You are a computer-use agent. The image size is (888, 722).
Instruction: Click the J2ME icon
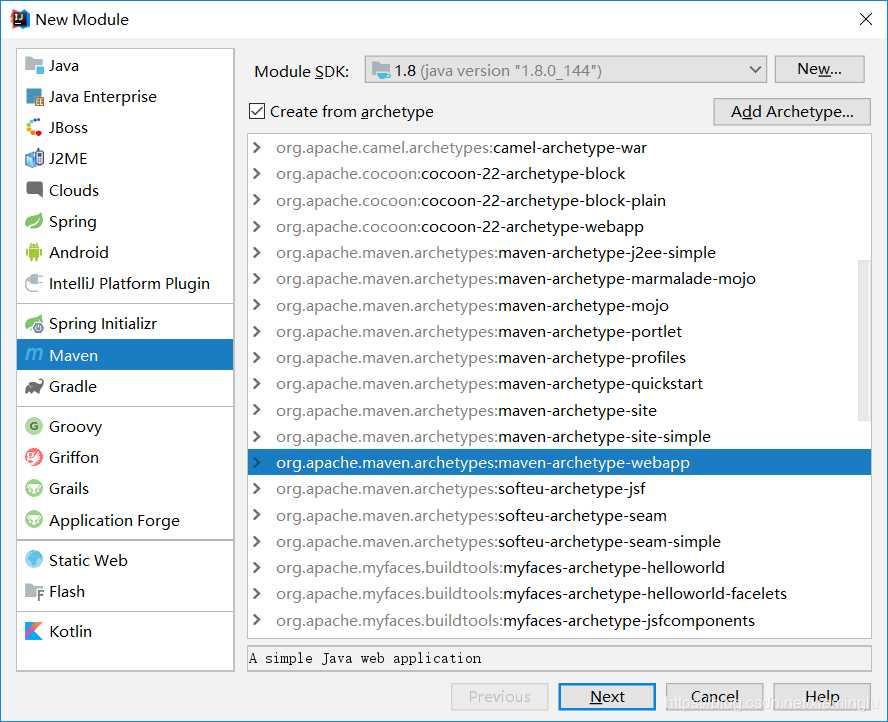pyautogui.click(x=34, y=159)
